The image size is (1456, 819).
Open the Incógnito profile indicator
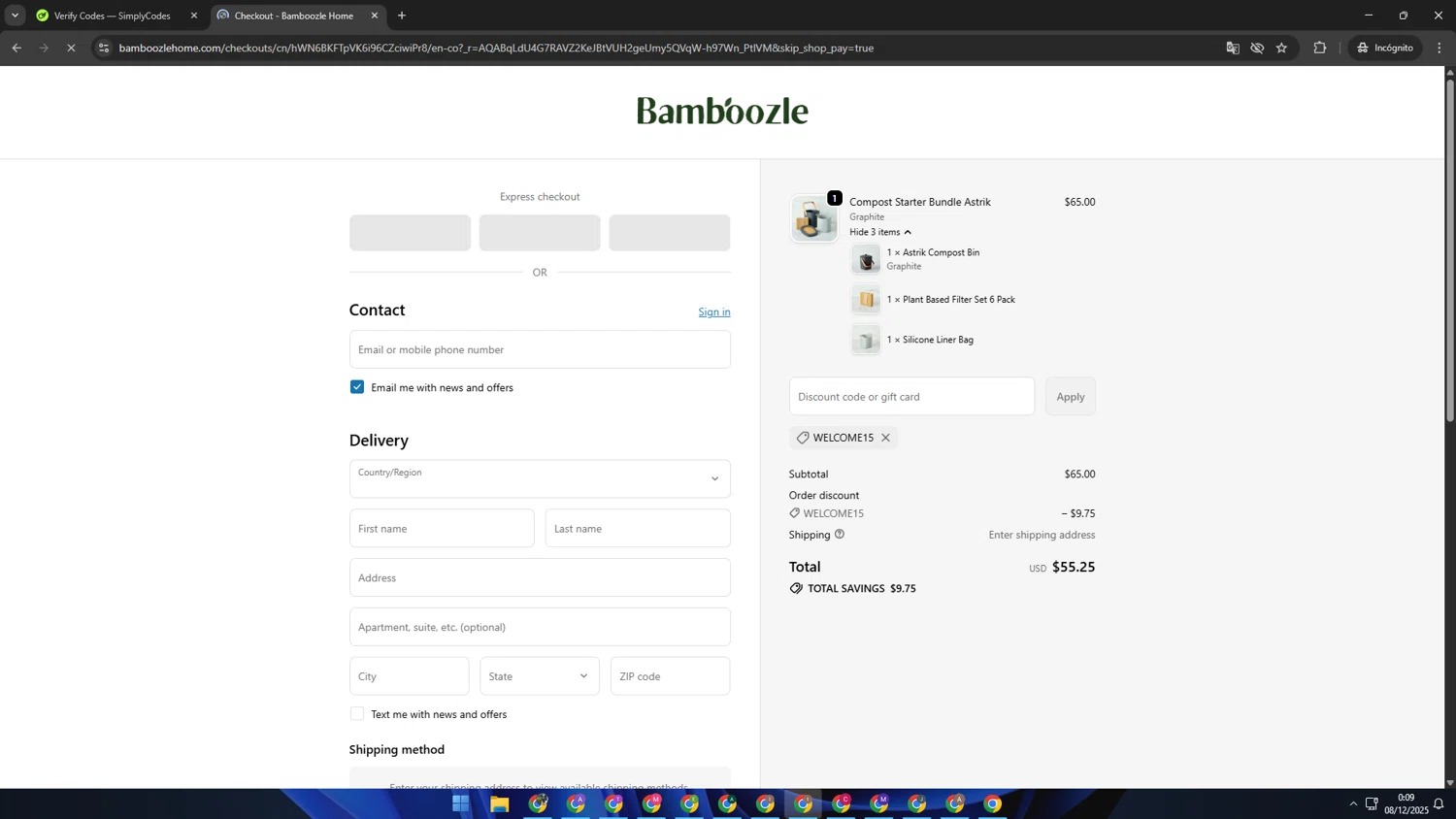(1385, 48)
